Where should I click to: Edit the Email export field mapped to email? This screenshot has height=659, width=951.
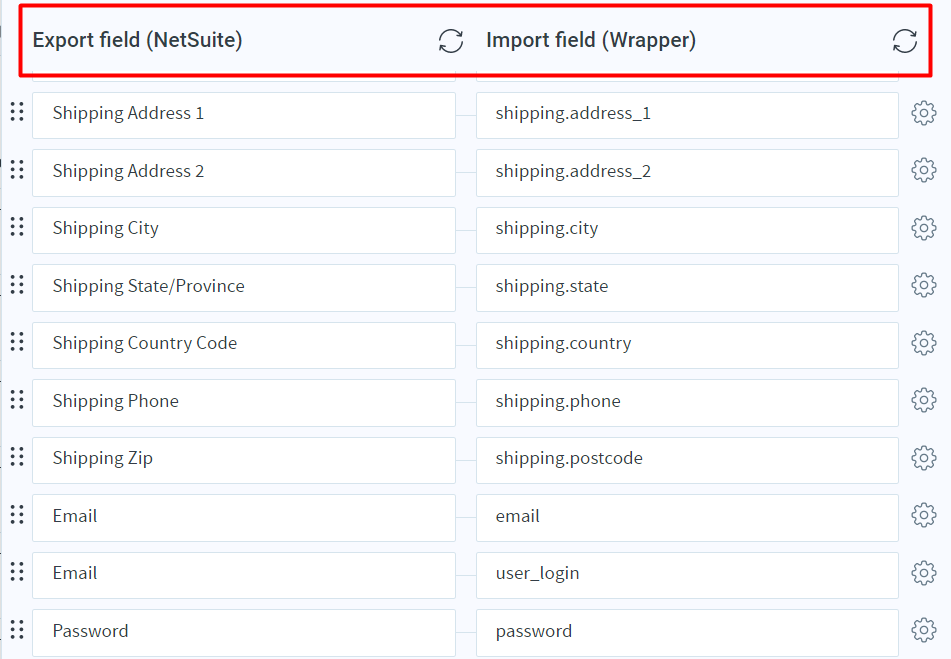(244, 518)
